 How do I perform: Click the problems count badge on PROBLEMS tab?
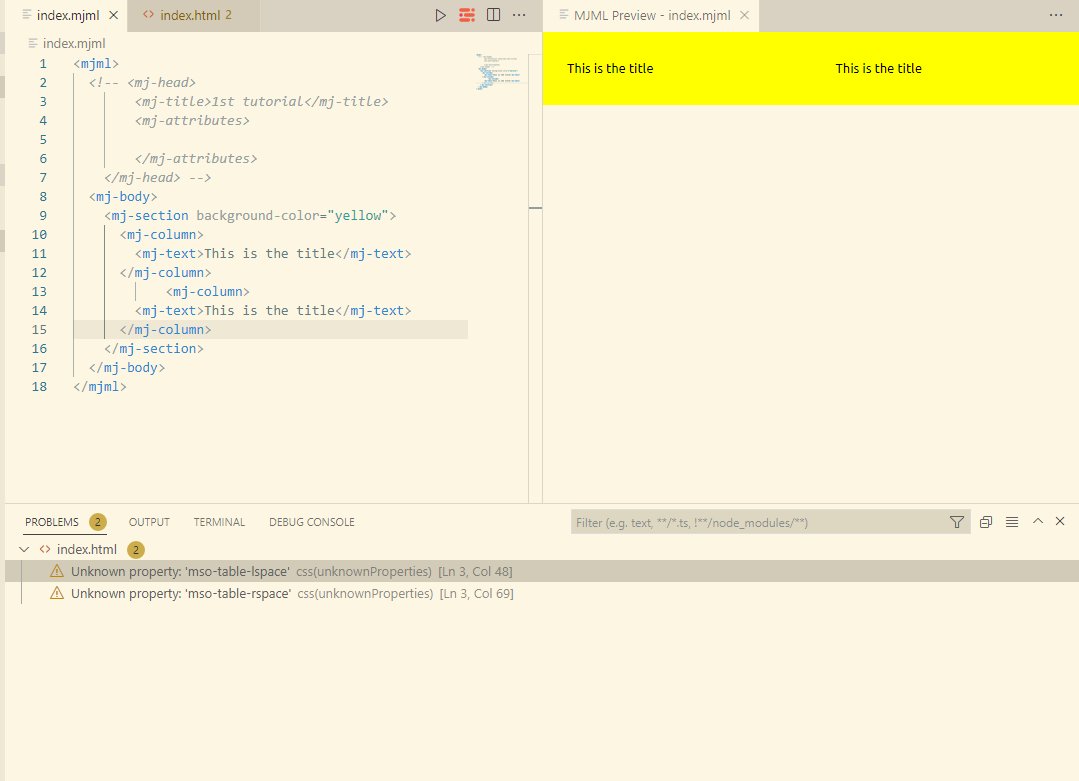[98, 522]
